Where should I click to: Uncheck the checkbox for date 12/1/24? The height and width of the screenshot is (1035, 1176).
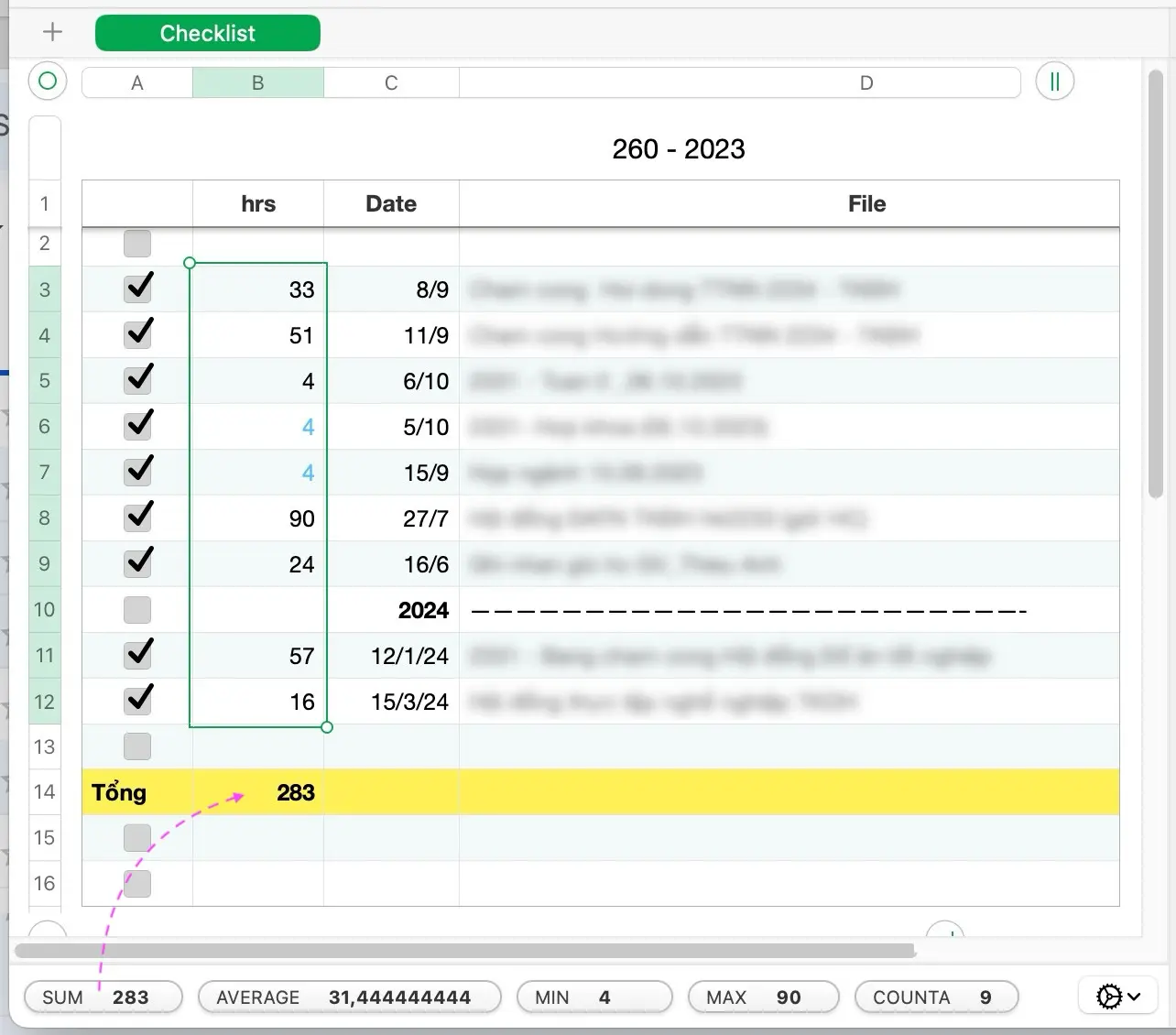coord(138,654)
